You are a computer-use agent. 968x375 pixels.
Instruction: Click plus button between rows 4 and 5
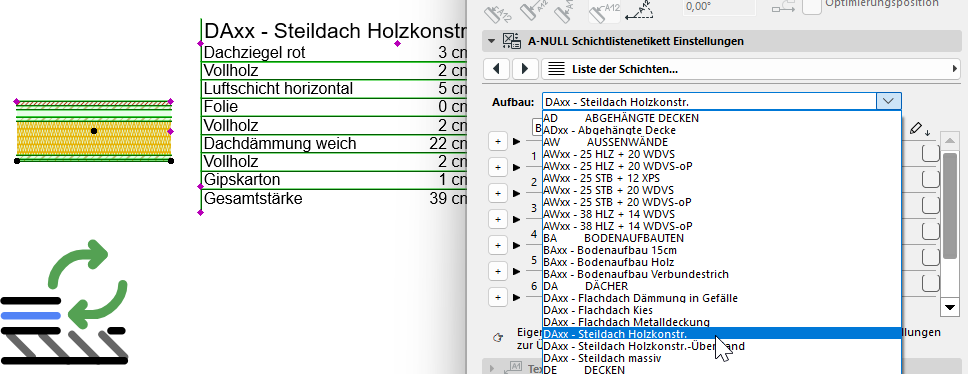click(x=497, y=245)
